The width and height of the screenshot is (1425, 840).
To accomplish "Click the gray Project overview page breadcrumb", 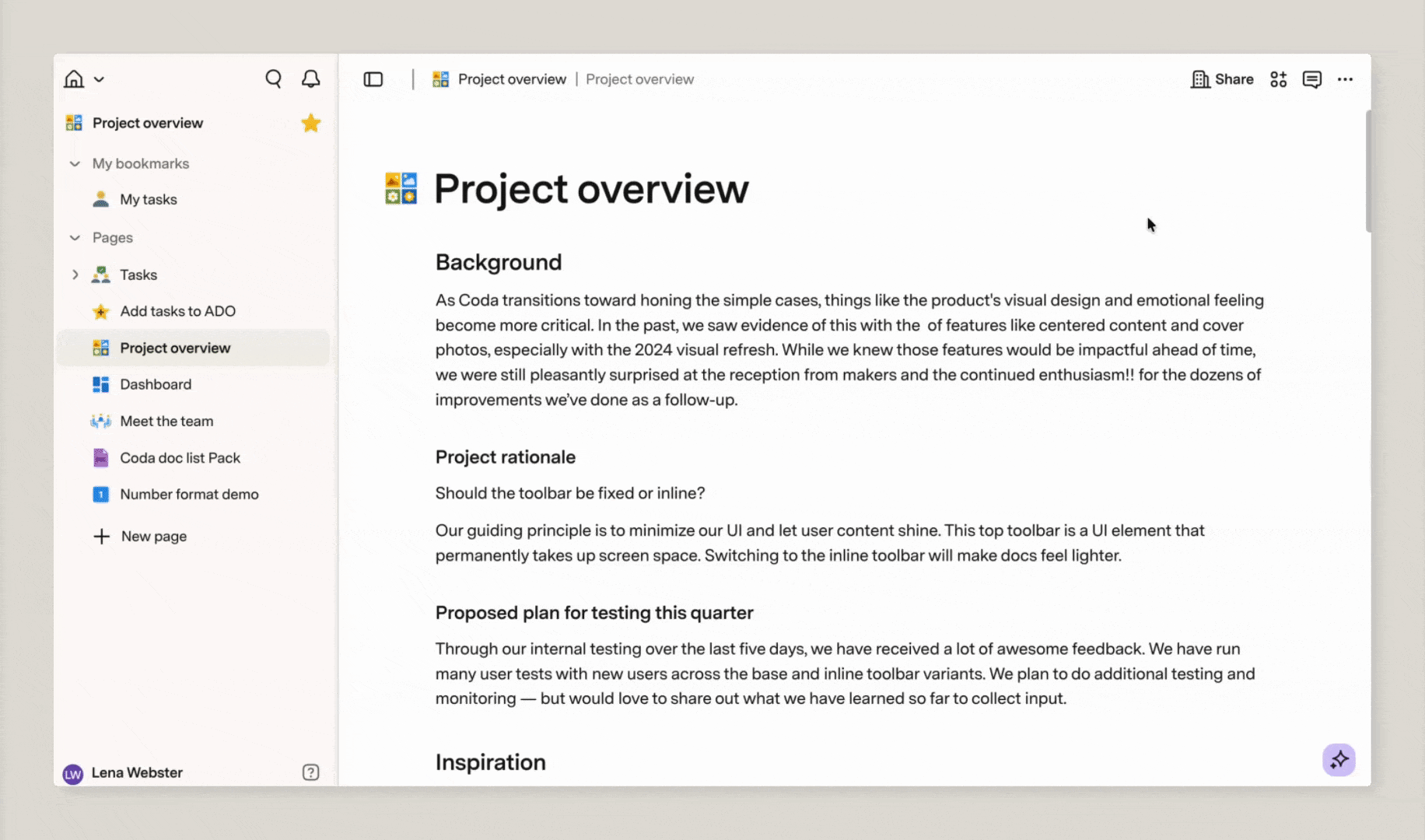I will [x=639, y=79].
